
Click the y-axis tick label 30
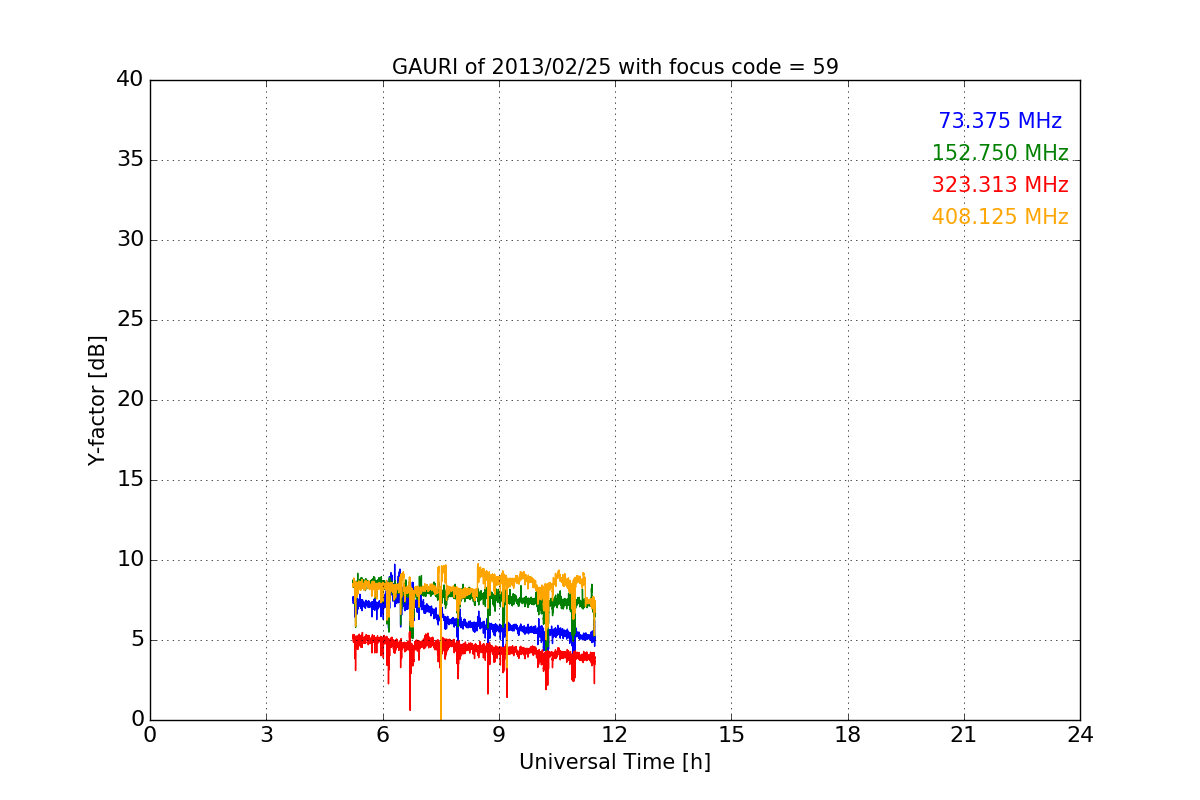pos(130,240)
